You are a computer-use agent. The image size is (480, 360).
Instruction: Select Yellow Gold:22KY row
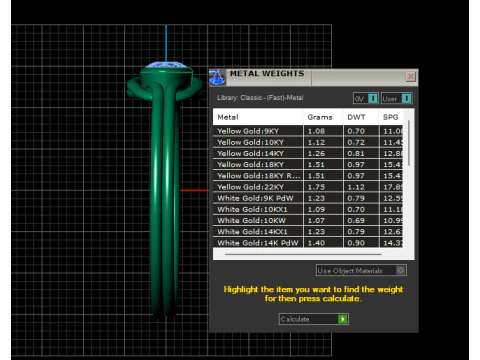[x=308, y=187]
